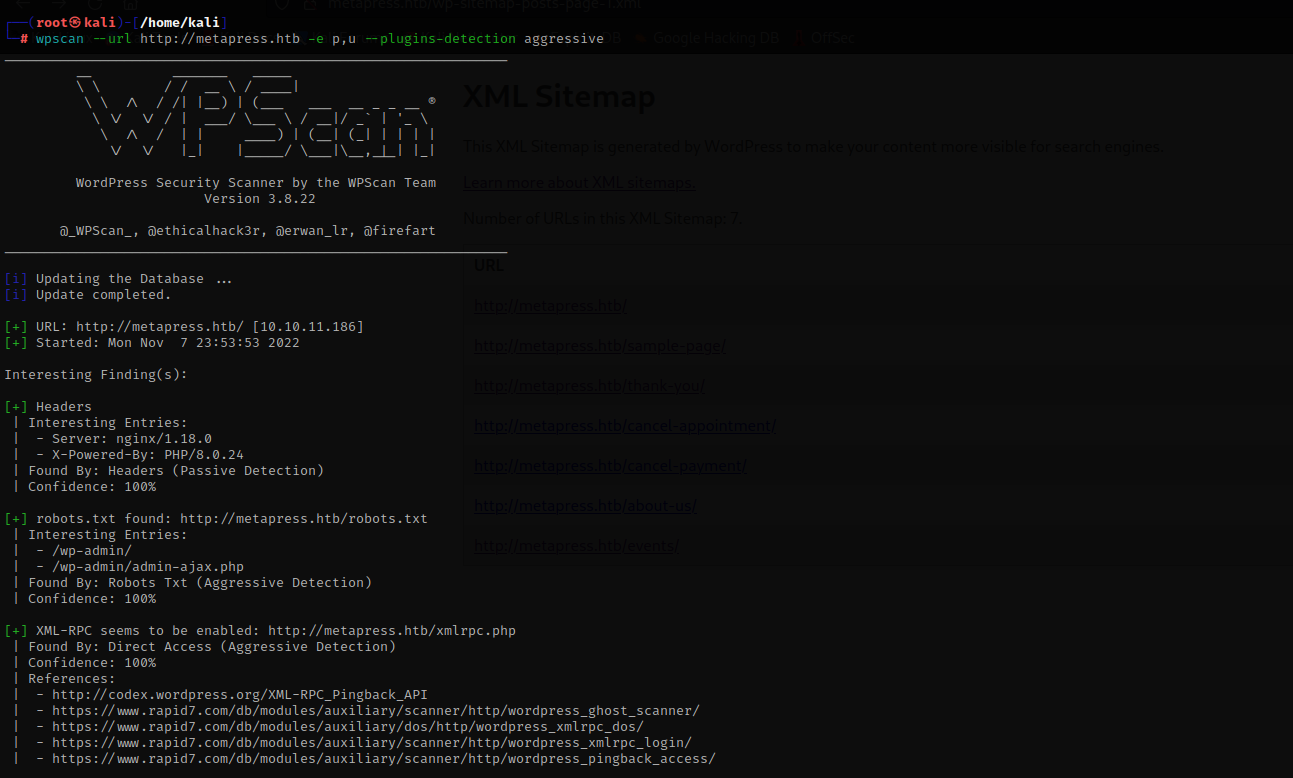The image size is (1293, 778).
Task: Click the 'URL: http://metapress.htb/ [10.10.11.186]' line
Action: point(184,327)
